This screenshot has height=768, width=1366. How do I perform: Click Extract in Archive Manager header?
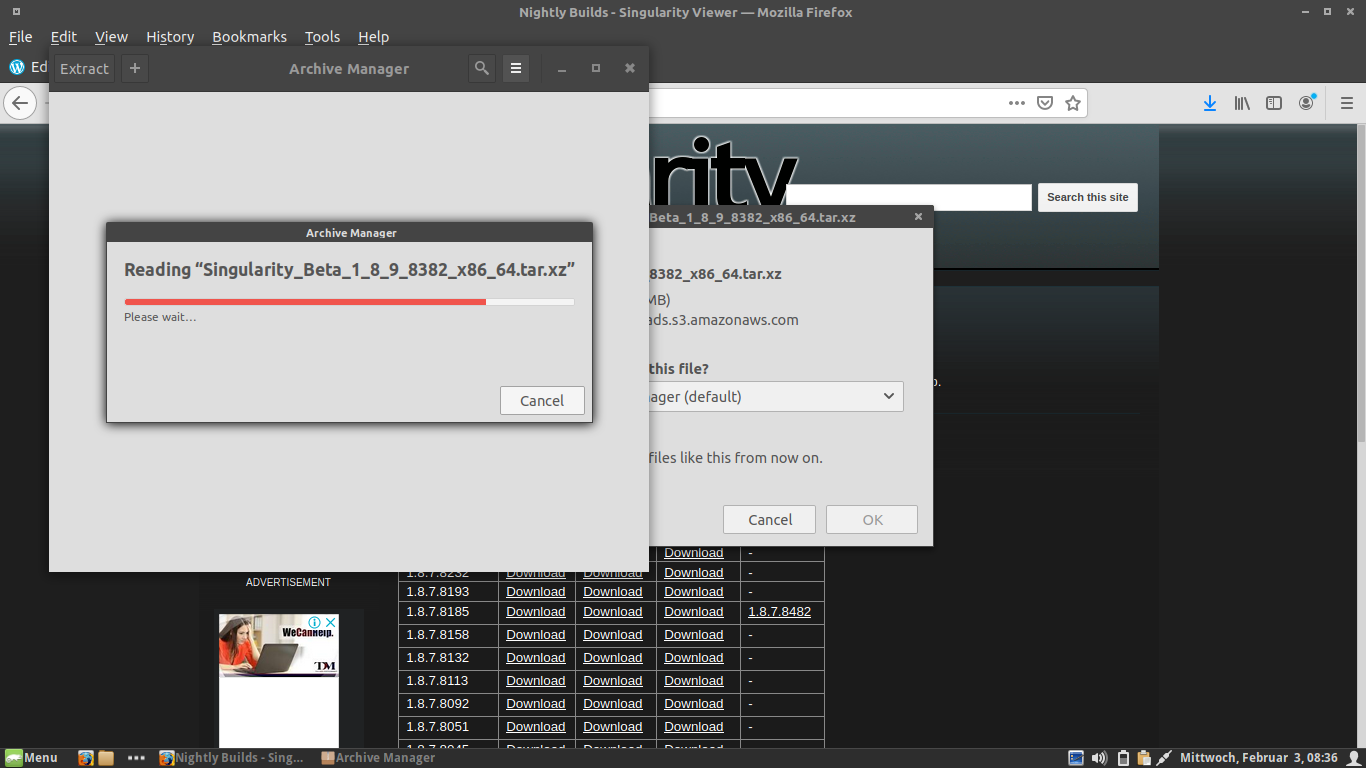(84, 68)
